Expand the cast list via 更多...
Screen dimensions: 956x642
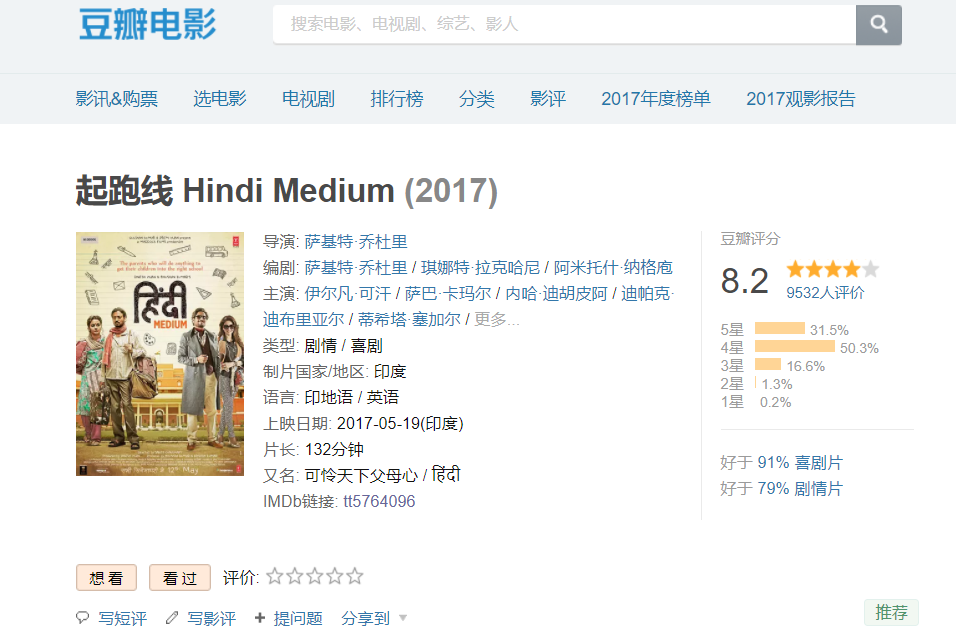tap(496, 320)
